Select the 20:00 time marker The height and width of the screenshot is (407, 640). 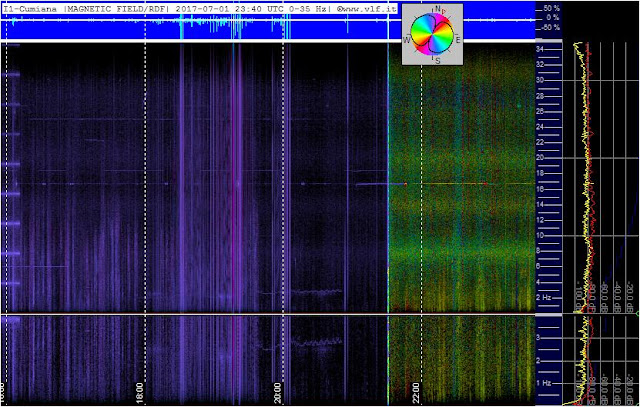click(x=278, y=393)
